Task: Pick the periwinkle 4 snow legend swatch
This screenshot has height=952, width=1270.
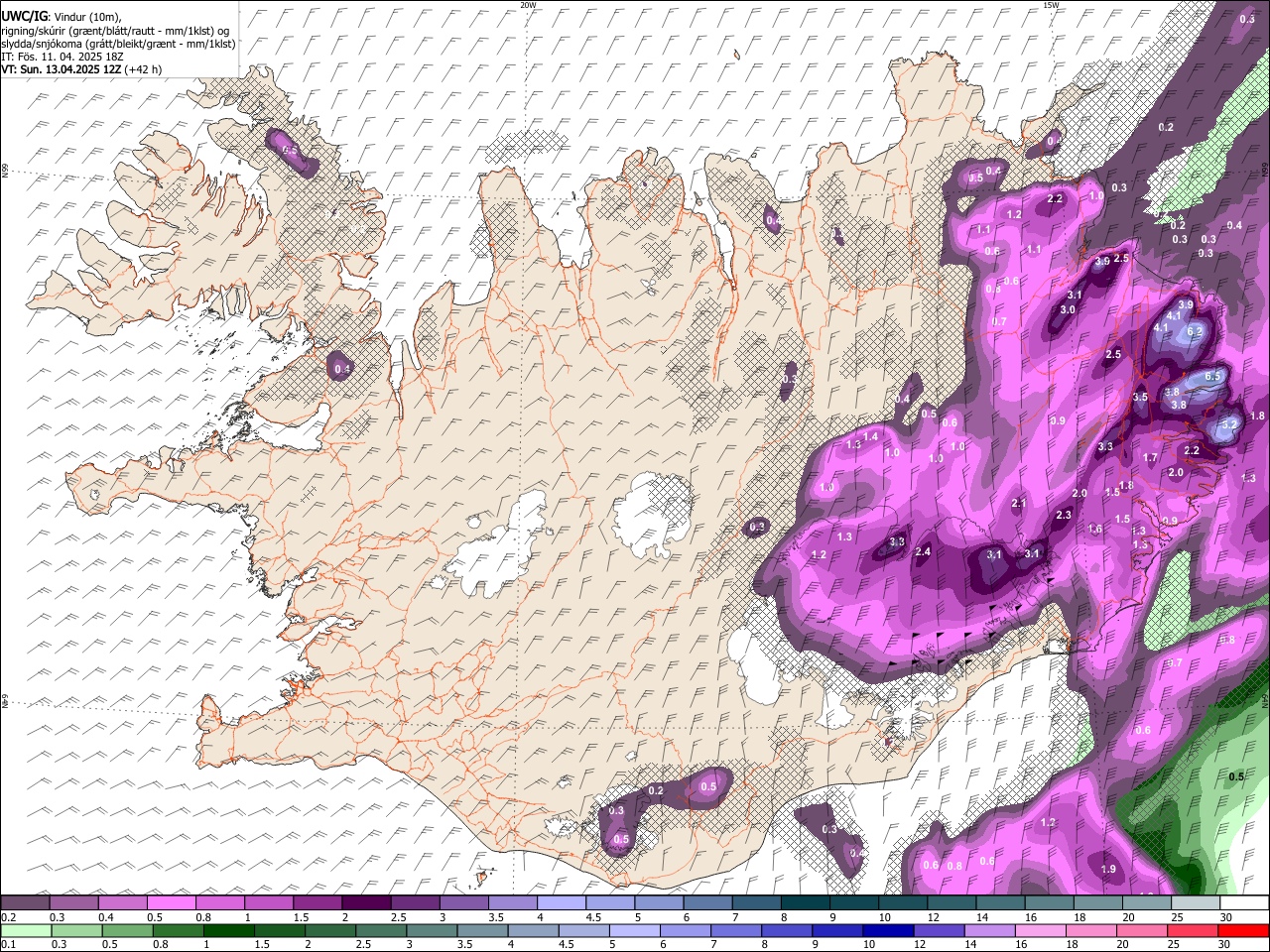Action: click(x=560, y=903)
